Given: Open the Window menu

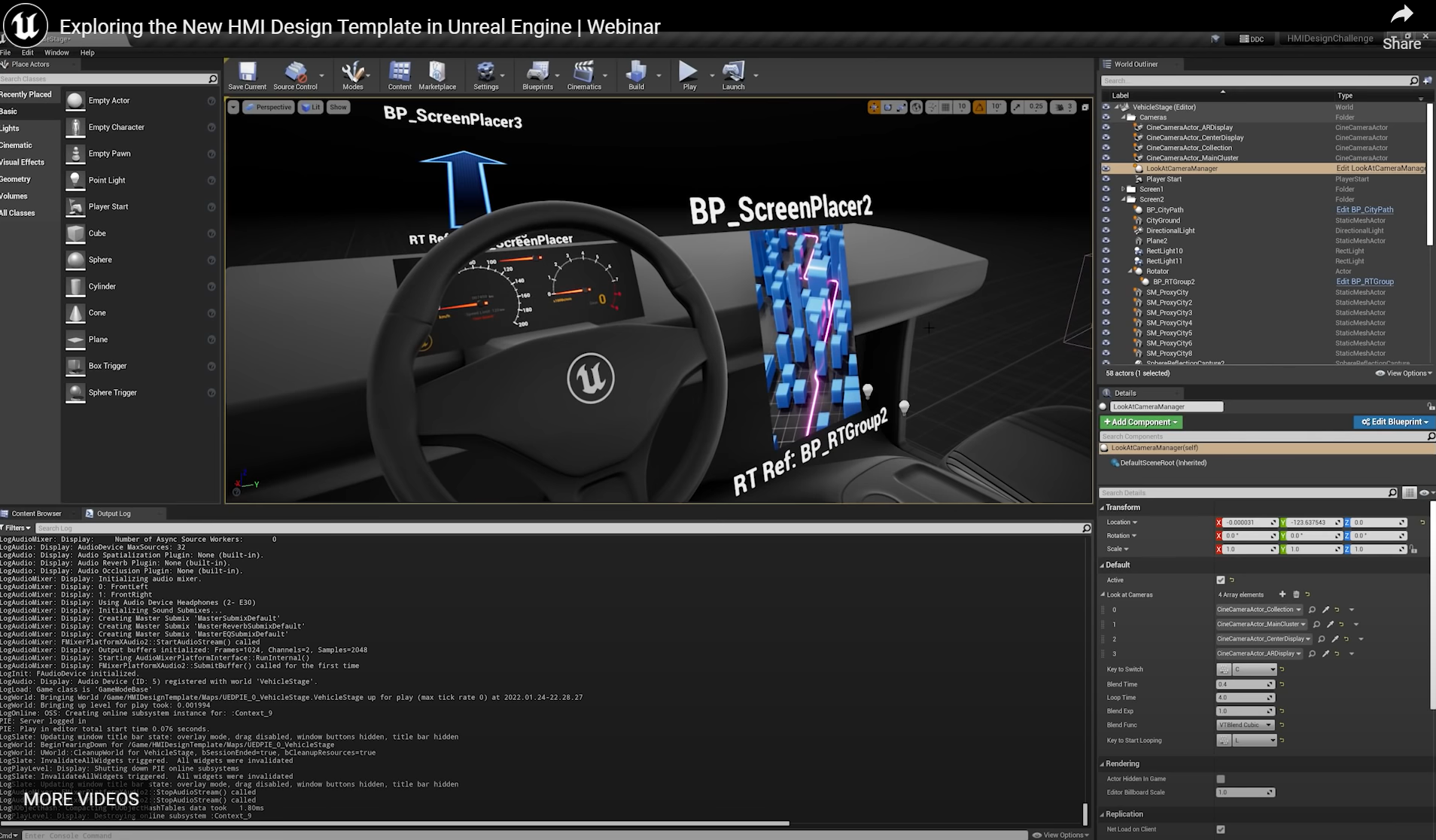Looking at the screenshot, I should [56, 53].
